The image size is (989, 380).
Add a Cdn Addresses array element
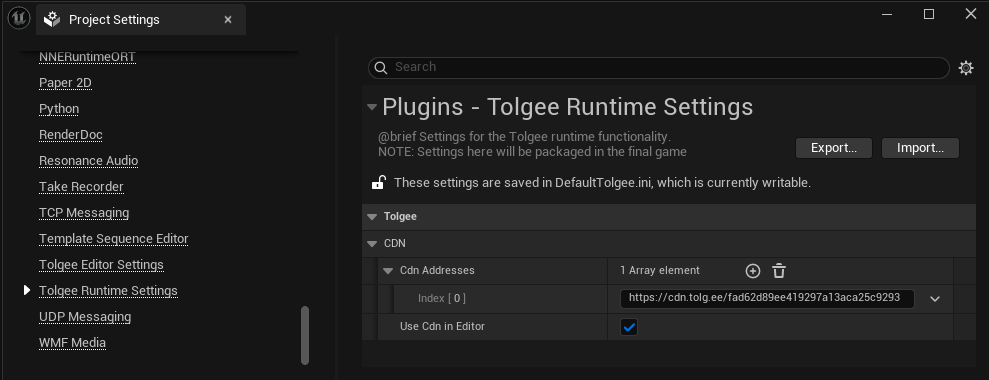(x=752, y=271)
